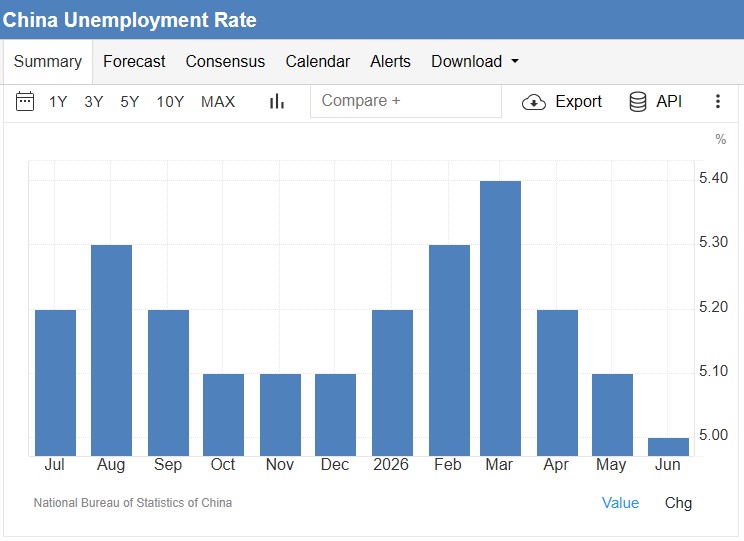This screenshot has height=541, width=744.
Task: Click the Compare + input field
Action: 406,101
